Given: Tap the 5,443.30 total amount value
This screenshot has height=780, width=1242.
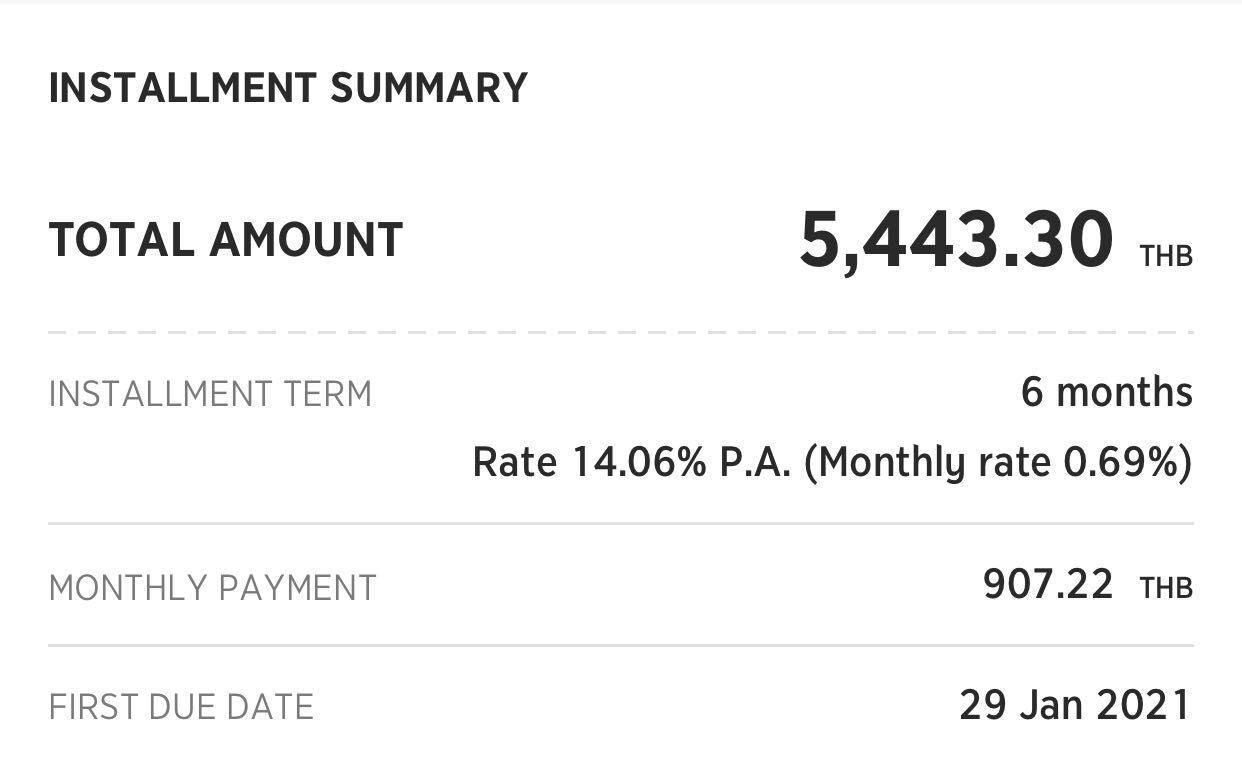Looking at the screenshot, I should tap(956, 242).
